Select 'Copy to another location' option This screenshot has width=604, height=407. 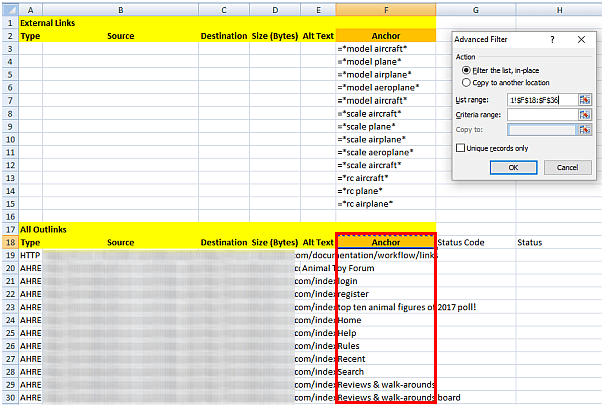click(x=505, y=83)
